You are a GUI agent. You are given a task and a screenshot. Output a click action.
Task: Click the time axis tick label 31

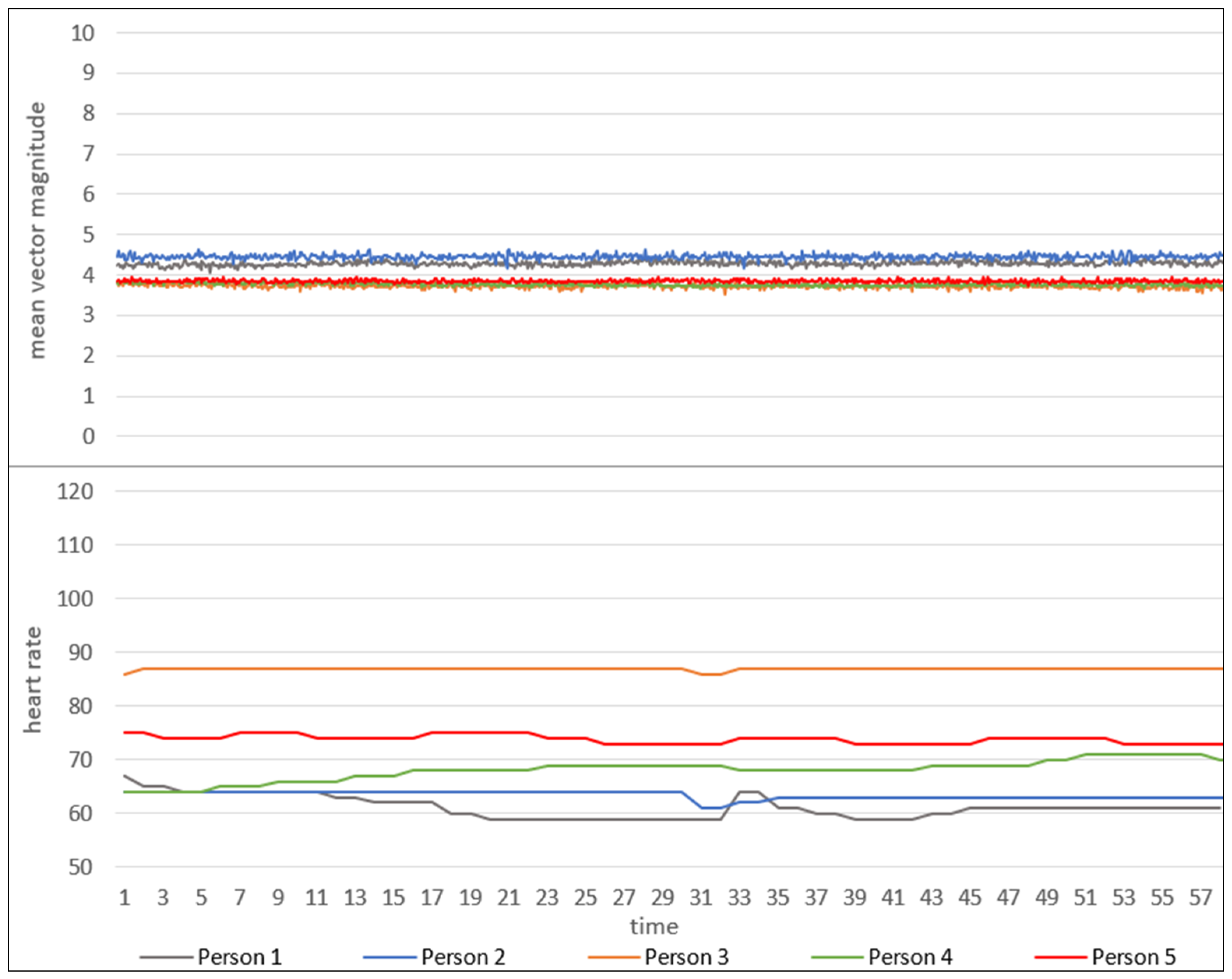tap(701, 898)
